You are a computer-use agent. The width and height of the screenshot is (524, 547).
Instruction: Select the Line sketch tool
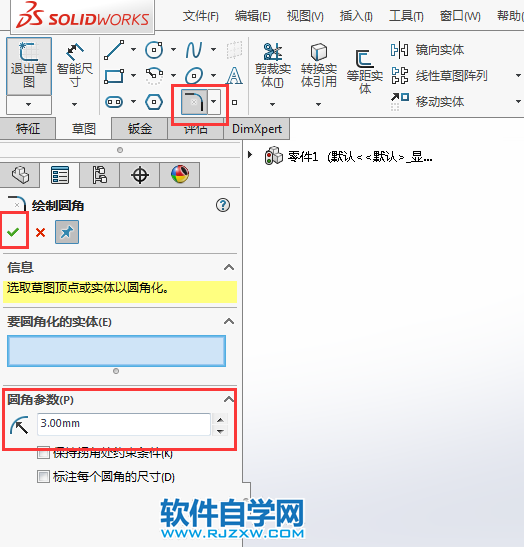(114, 50)
